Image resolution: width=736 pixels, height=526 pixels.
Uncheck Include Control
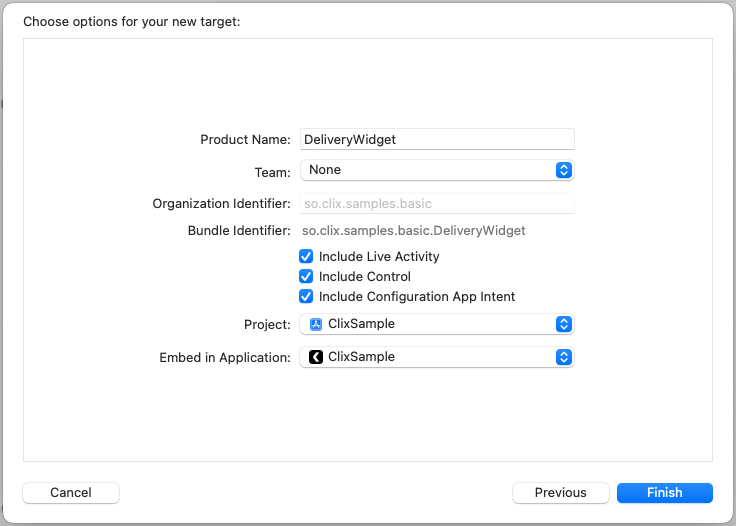pyautogui.click(x=306, y=276)
